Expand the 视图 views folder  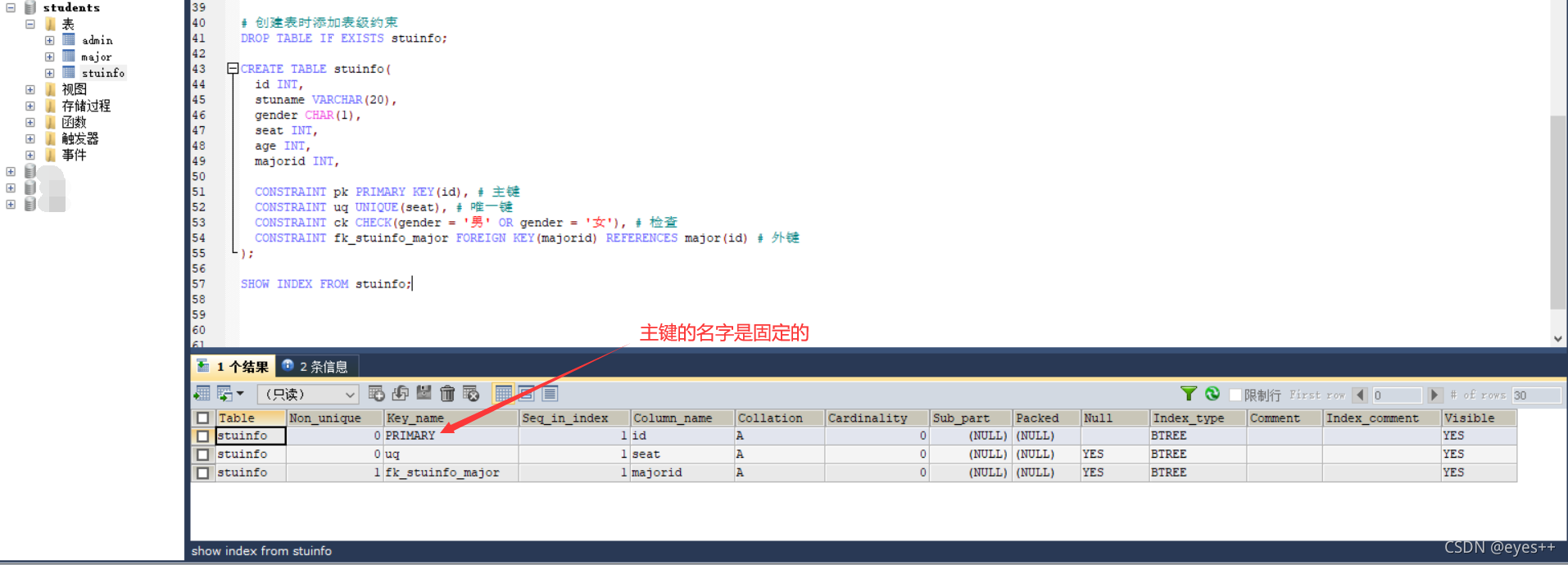tap(30, 89)
